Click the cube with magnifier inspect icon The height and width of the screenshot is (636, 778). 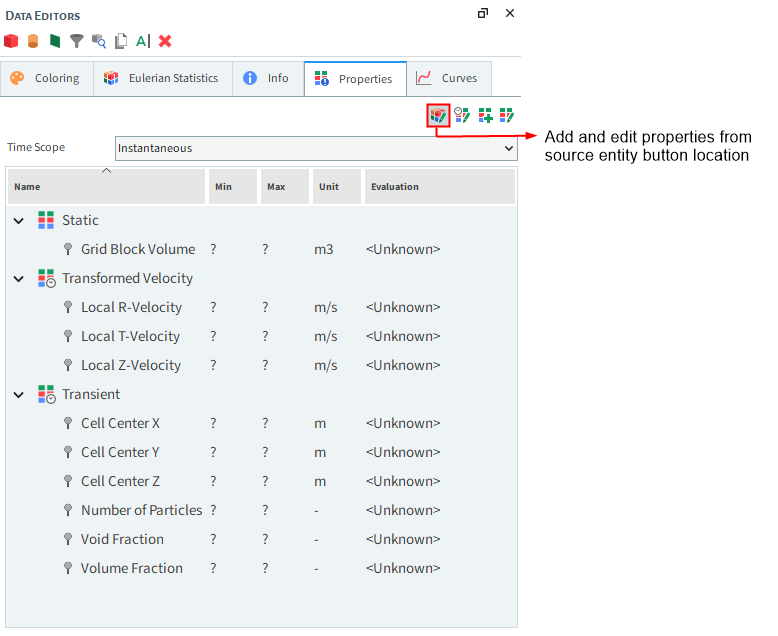[99, 41]
